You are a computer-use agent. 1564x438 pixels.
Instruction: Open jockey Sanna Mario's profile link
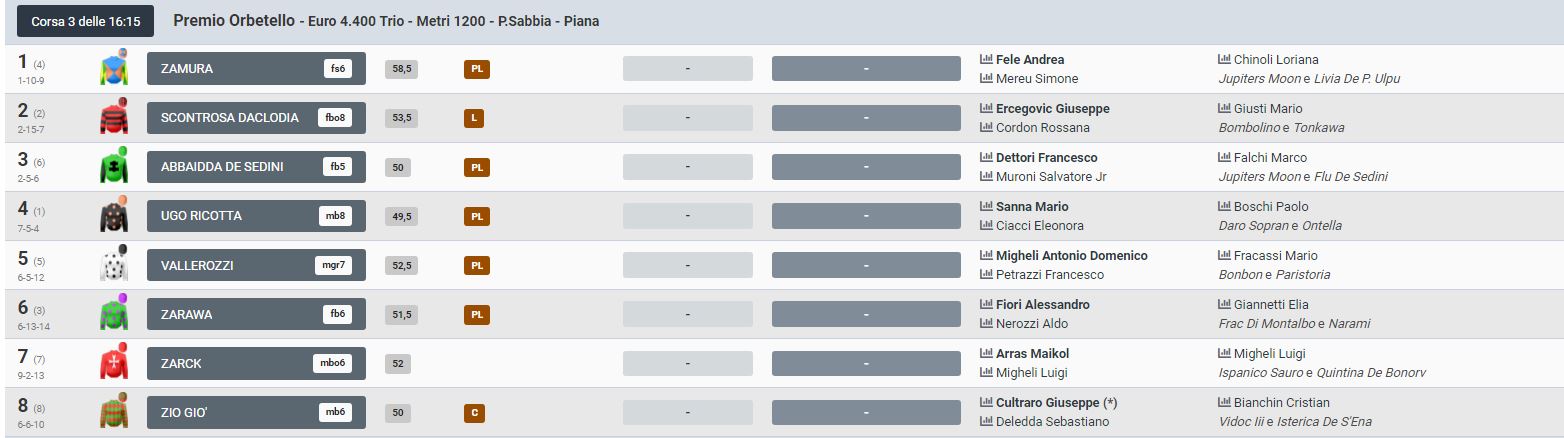tap(1032, 207)
